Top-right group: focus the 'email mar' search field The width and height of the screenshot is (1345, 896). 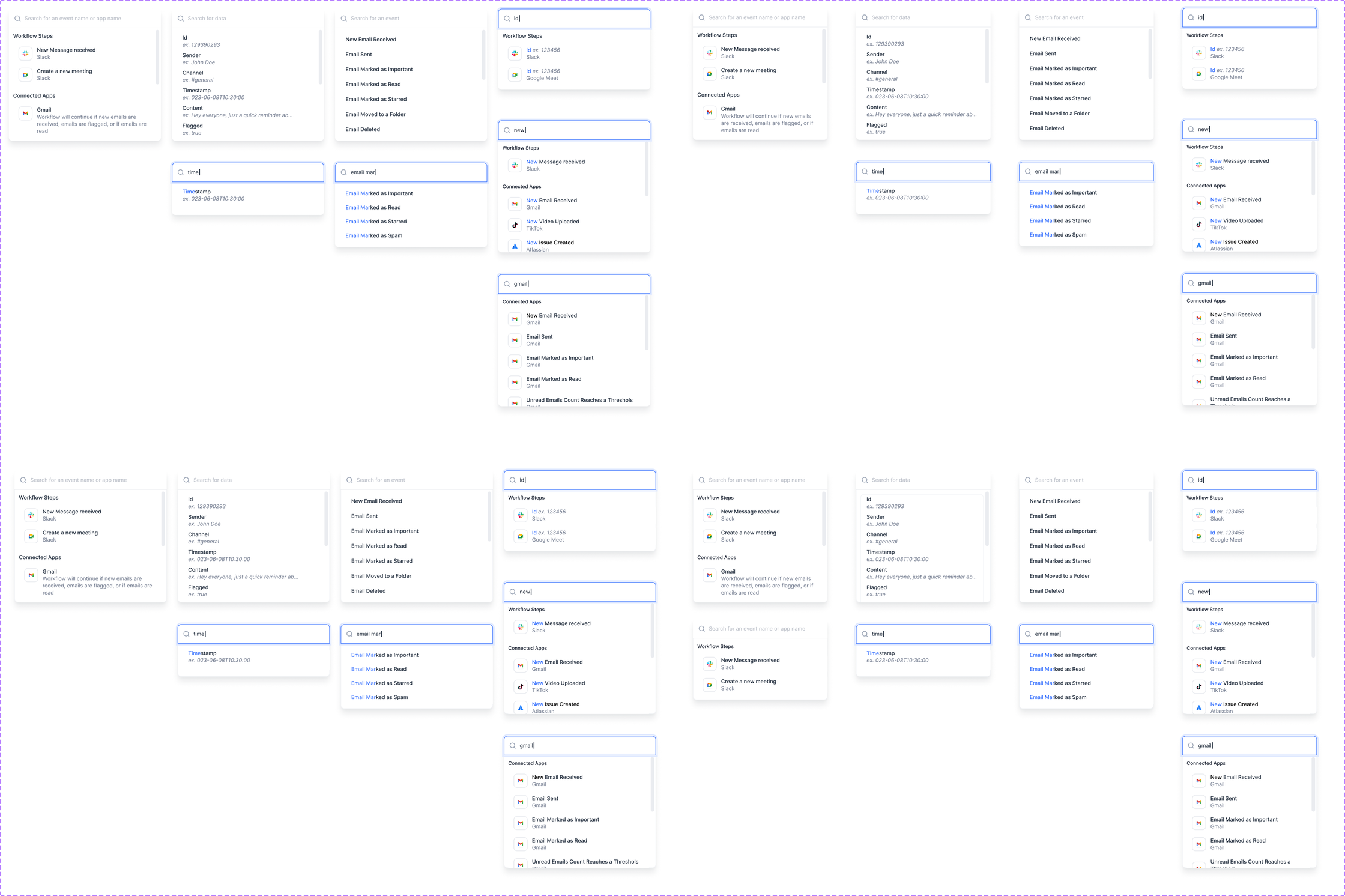pos(1086,171)
